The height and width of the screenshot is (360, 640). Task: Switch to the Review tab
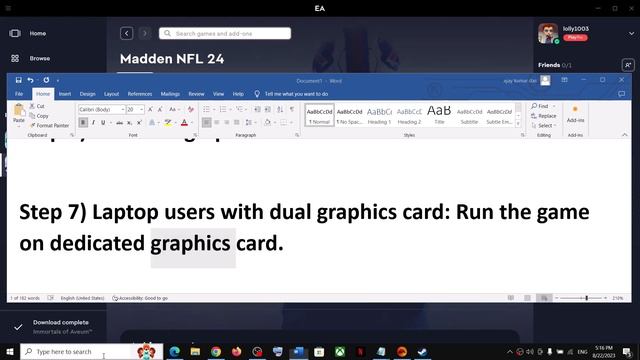196,94
